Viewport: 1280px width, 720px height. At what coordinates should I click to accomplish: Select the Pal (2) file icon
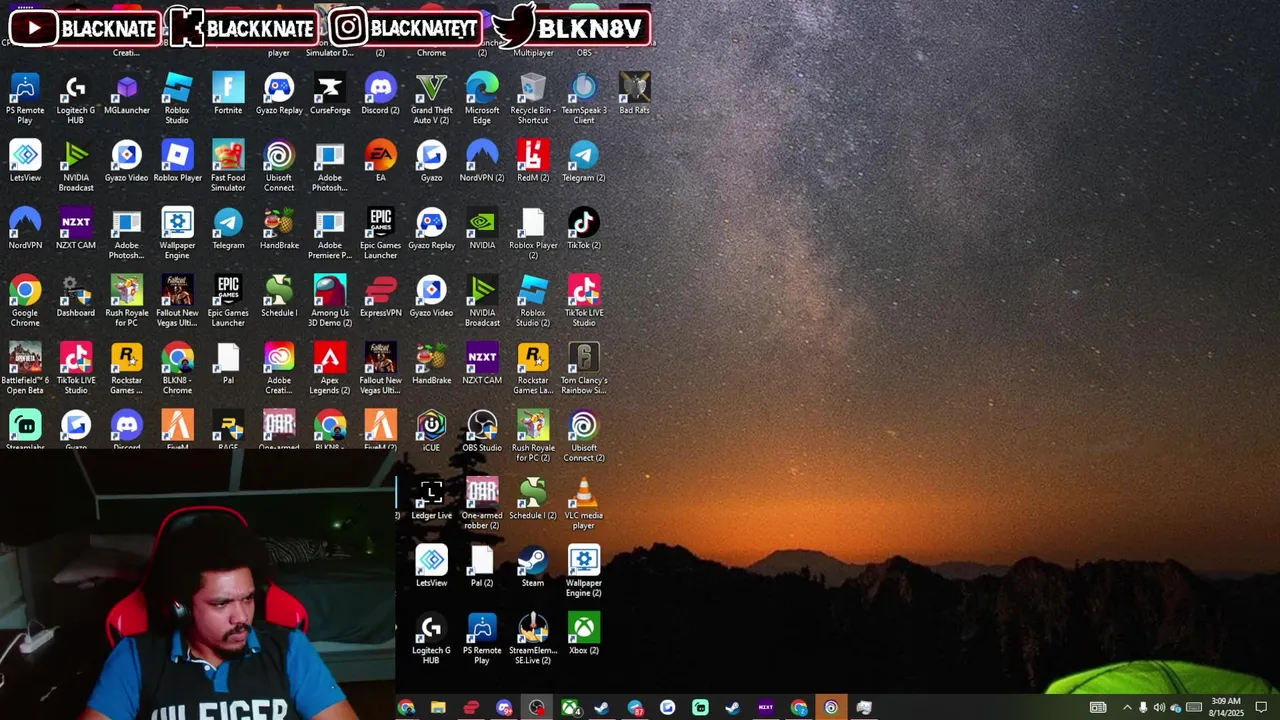(x=482, y=568)
